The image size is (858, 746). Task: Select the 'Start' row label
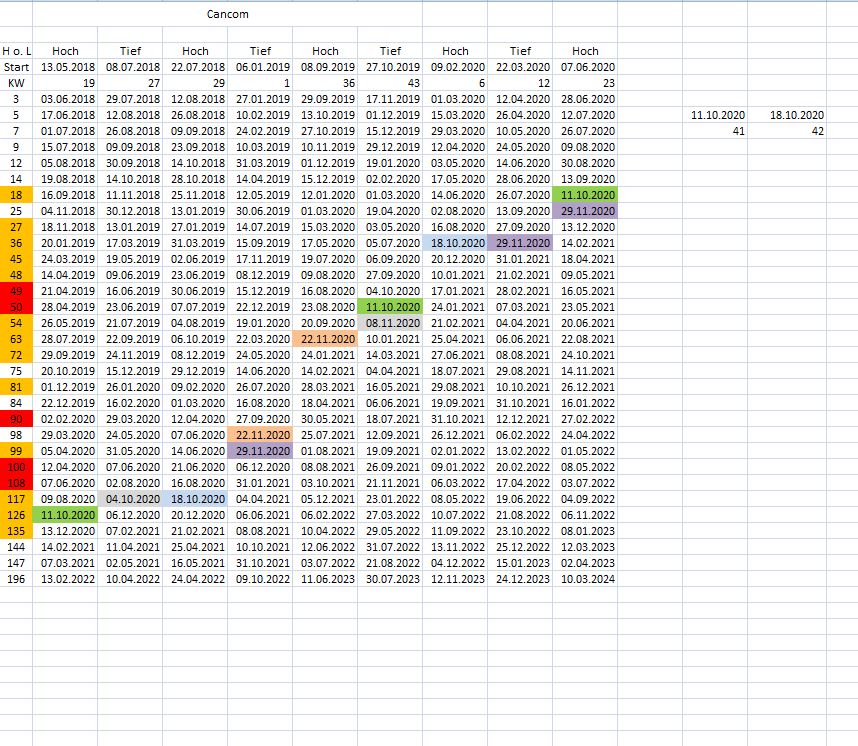(x=16, y=67)
